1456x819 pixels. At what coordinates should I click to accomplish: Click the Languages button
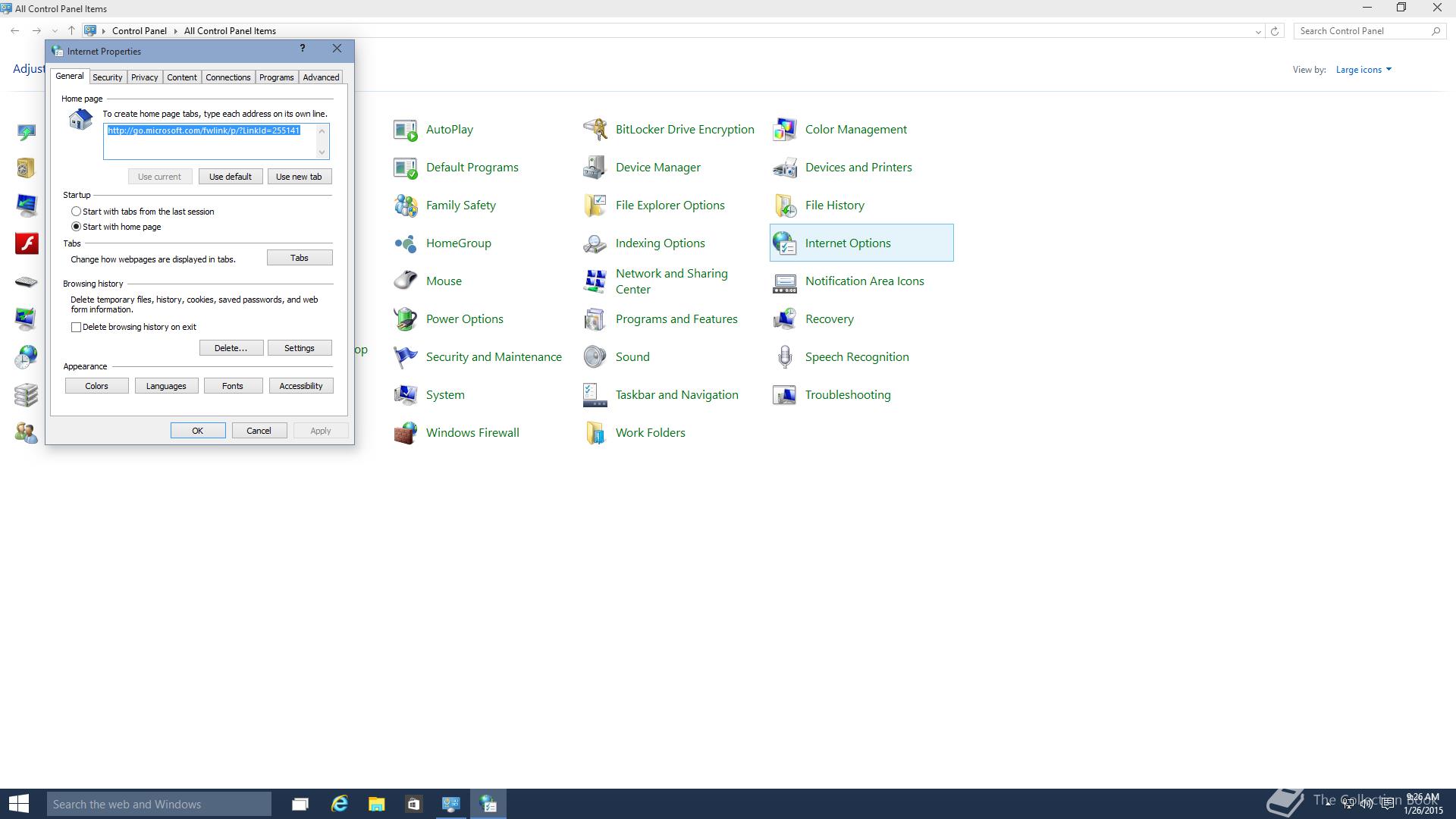click(x=166, y=386)
